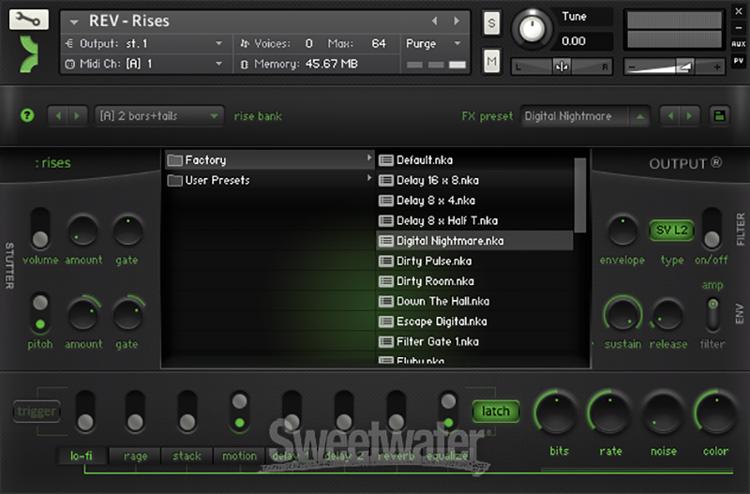Open the rise bank dropdown
The image size is (750, 494).
pos(159,116)
